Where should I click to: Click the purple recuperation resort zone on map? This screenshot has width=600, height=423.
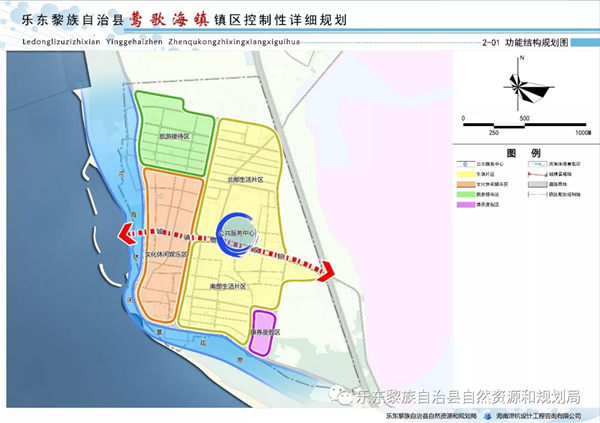[262, 333]
